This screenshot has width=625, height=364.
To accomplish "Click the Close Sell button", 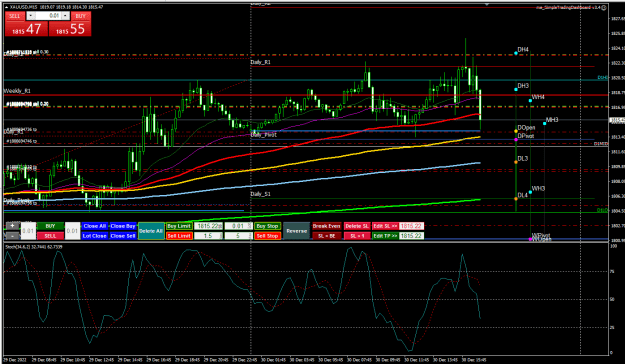I will (123, 236).
